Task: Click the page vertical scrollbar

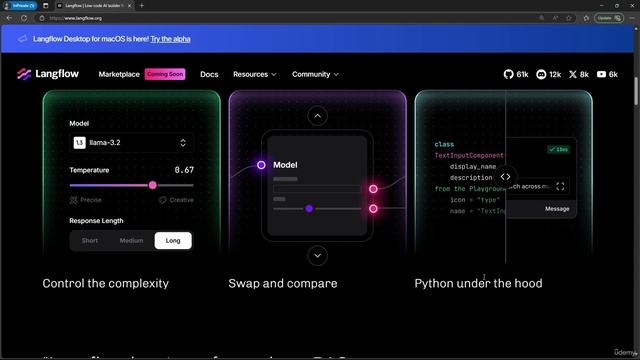Action: coord(636,91)
